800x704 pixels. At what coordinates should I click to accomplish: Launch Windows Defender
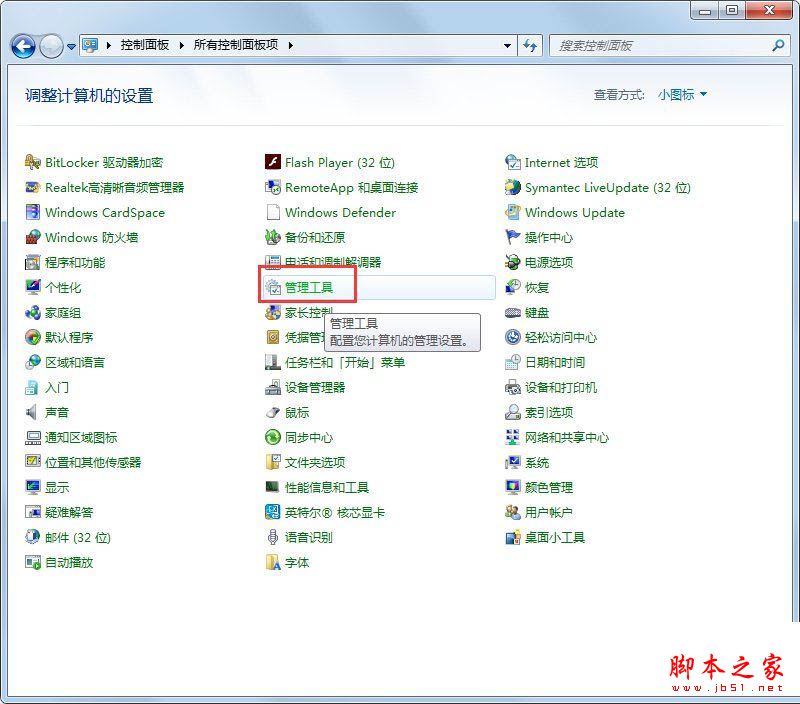(x=340, y=212)
